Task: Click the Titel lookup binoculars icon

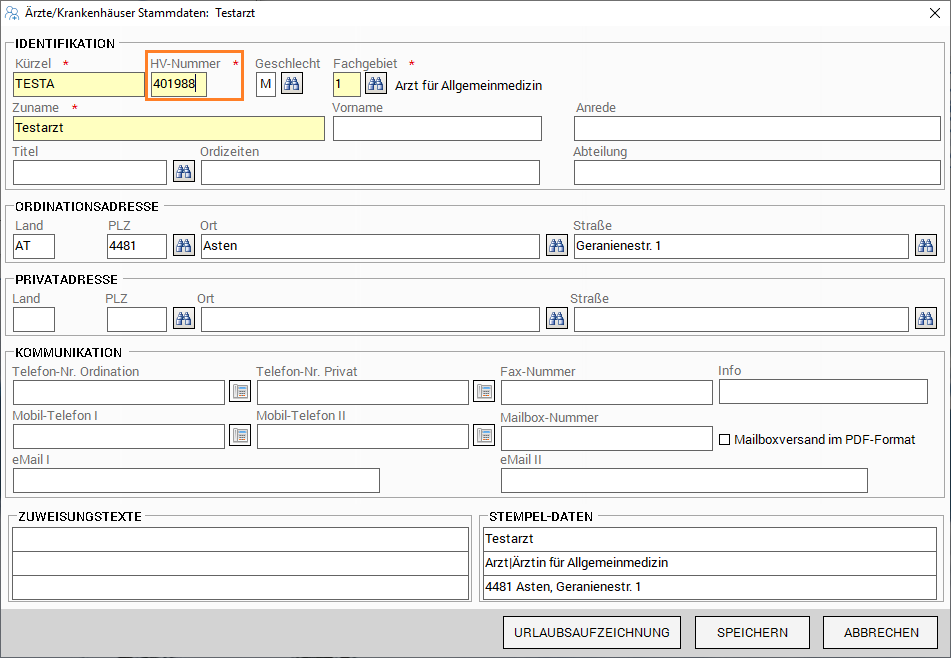Action: [x=184, y=172]
